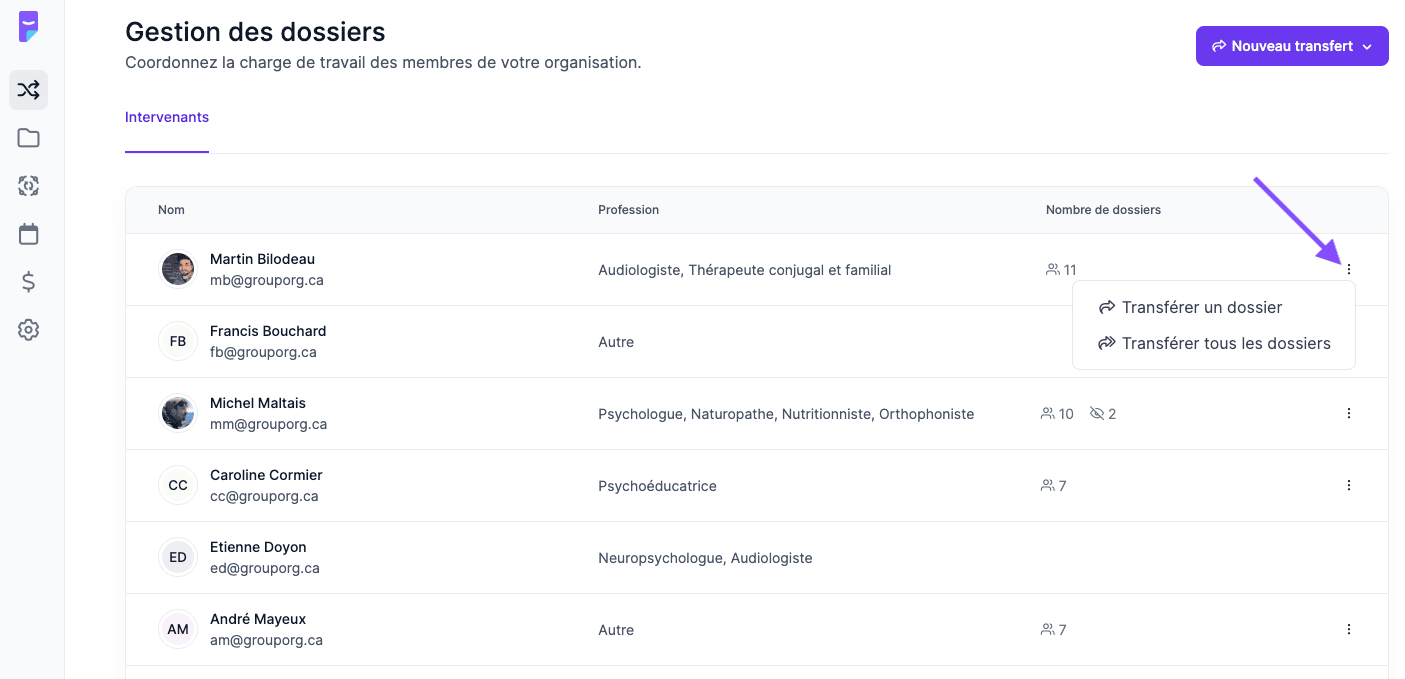Click the CC initials avatar

[x=178, y=485]
